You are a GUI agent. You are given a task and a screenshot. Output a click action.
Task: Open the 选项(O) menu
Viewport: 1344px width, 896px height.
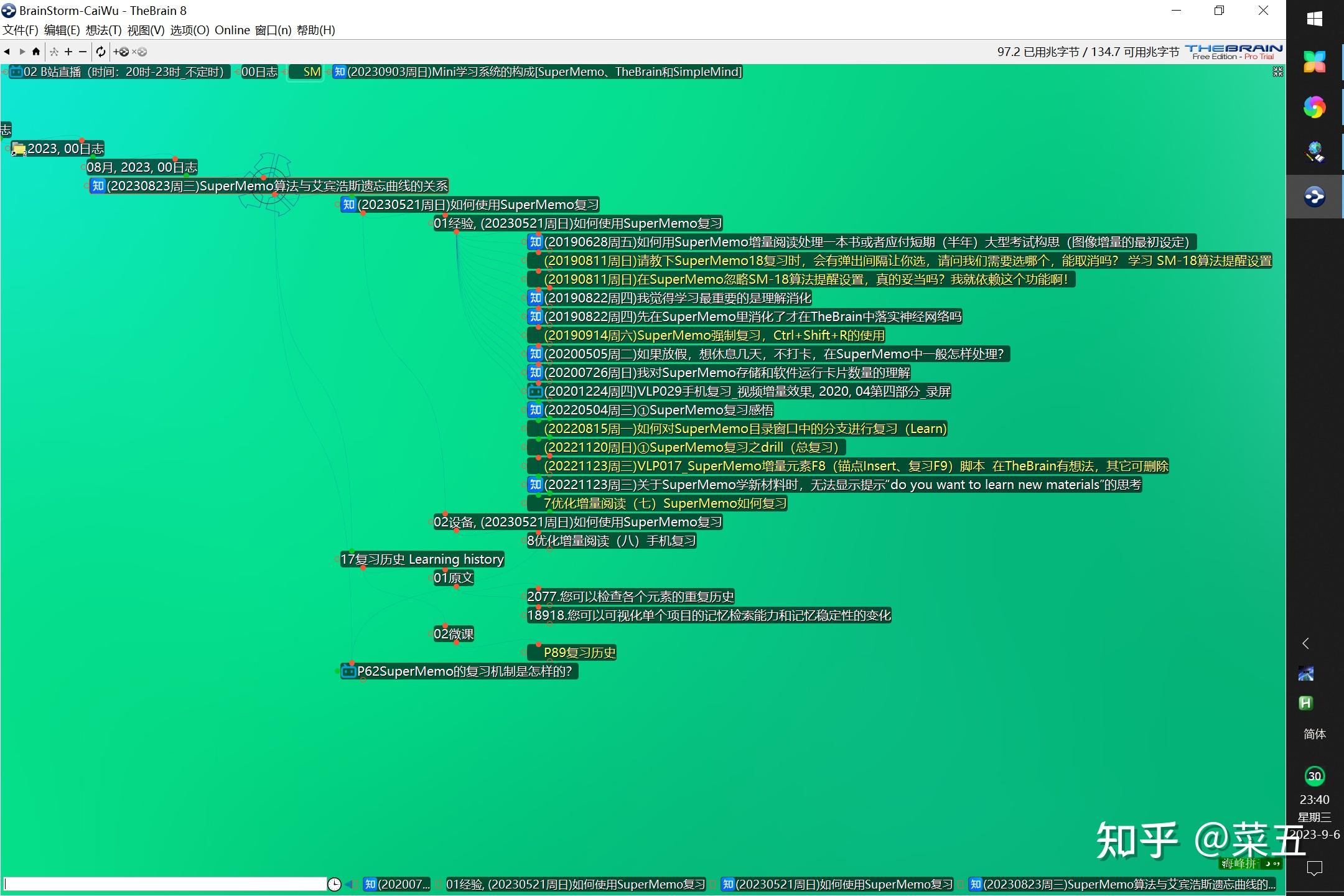tap(189, 30)
